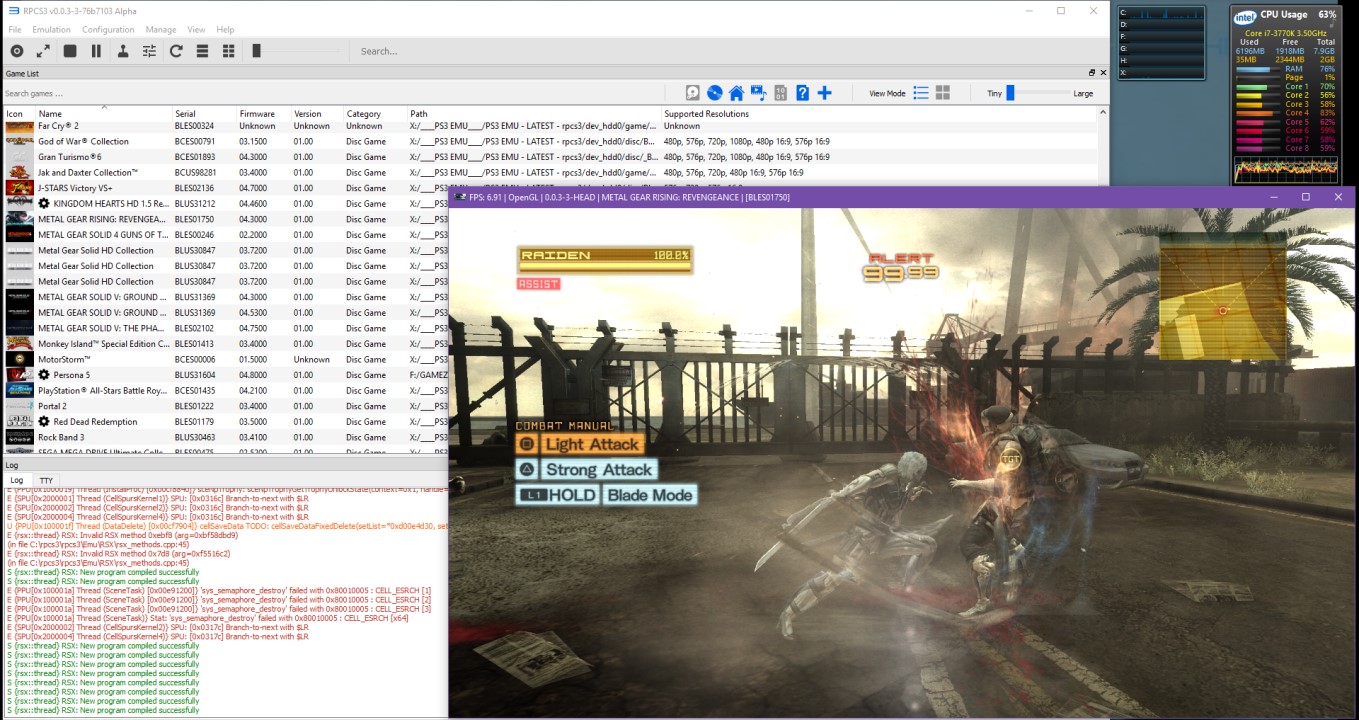Image resolution: width=1359 pixels, height=720 pixels.
Task: Refresh the game list with the reload icon
Action: (x=176, y=51)
